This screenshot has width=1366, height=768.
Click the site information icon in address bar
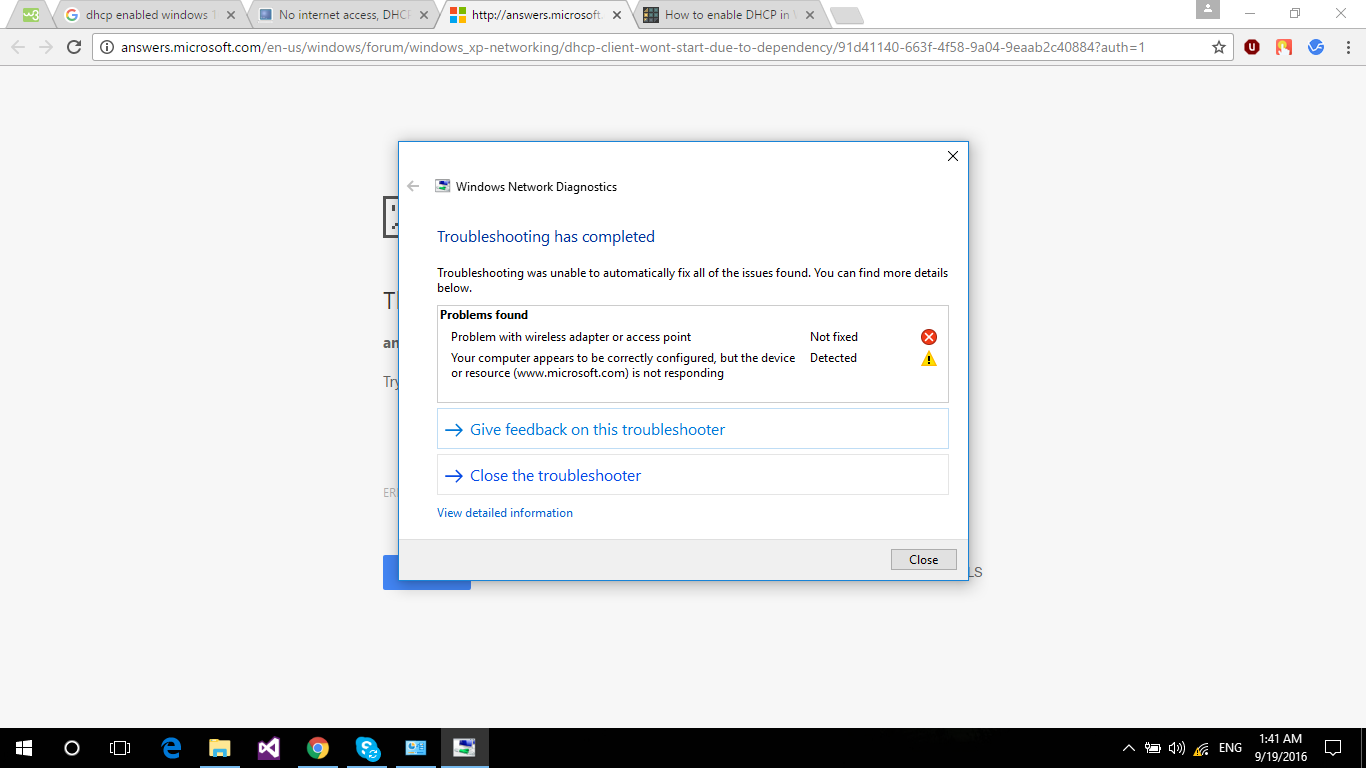point(107,47)
